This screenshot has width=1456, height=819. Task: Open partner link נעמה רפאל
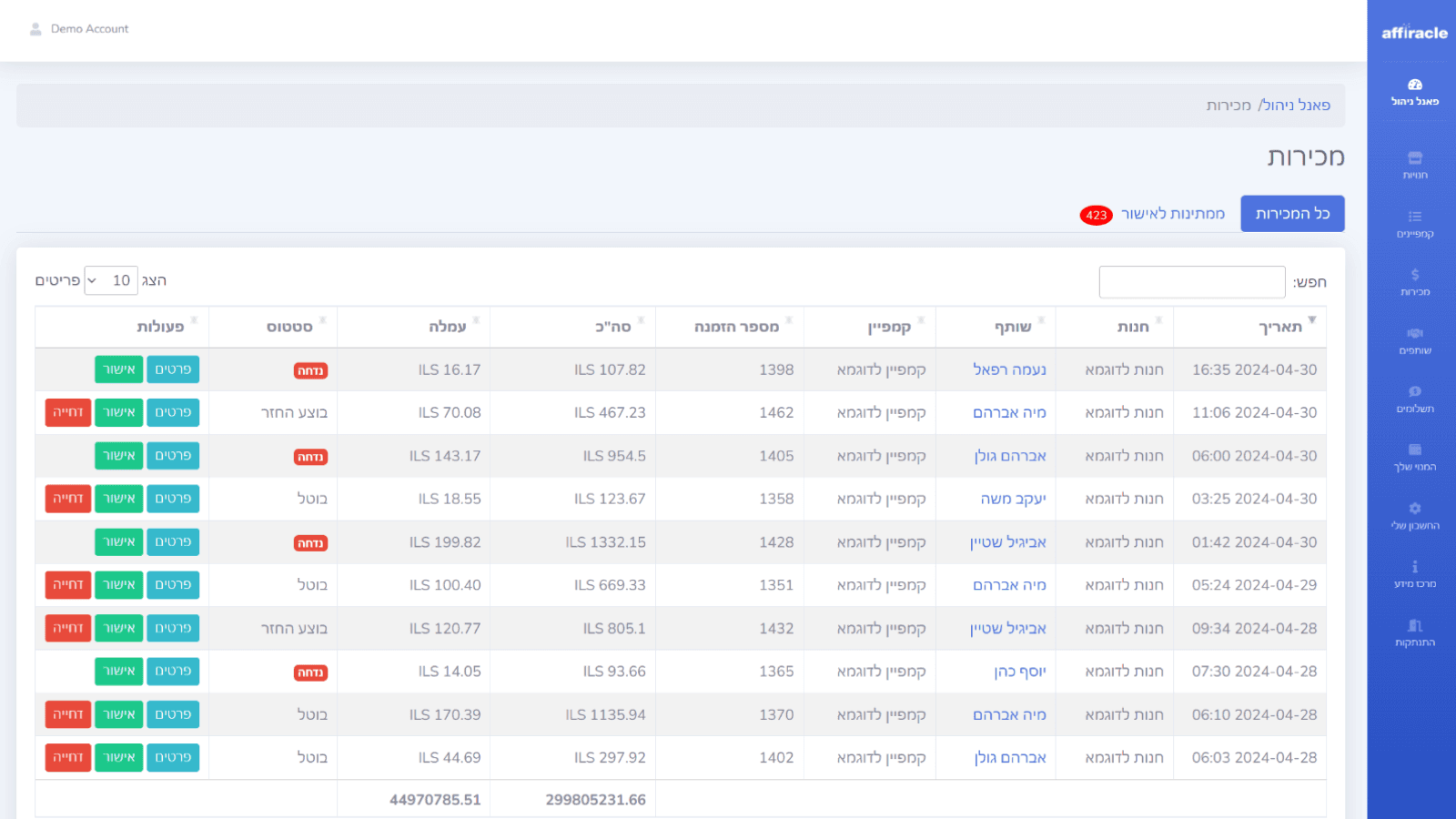pyautogui.click(x=1009, y=369)
